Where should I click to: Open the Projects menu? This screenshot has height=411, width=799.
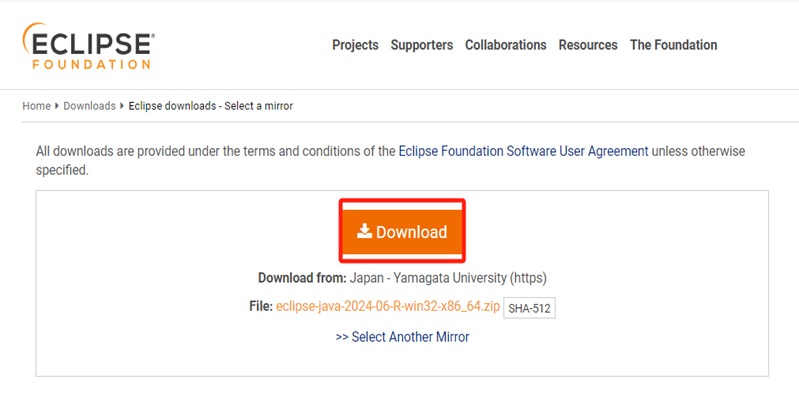(355, 45)
